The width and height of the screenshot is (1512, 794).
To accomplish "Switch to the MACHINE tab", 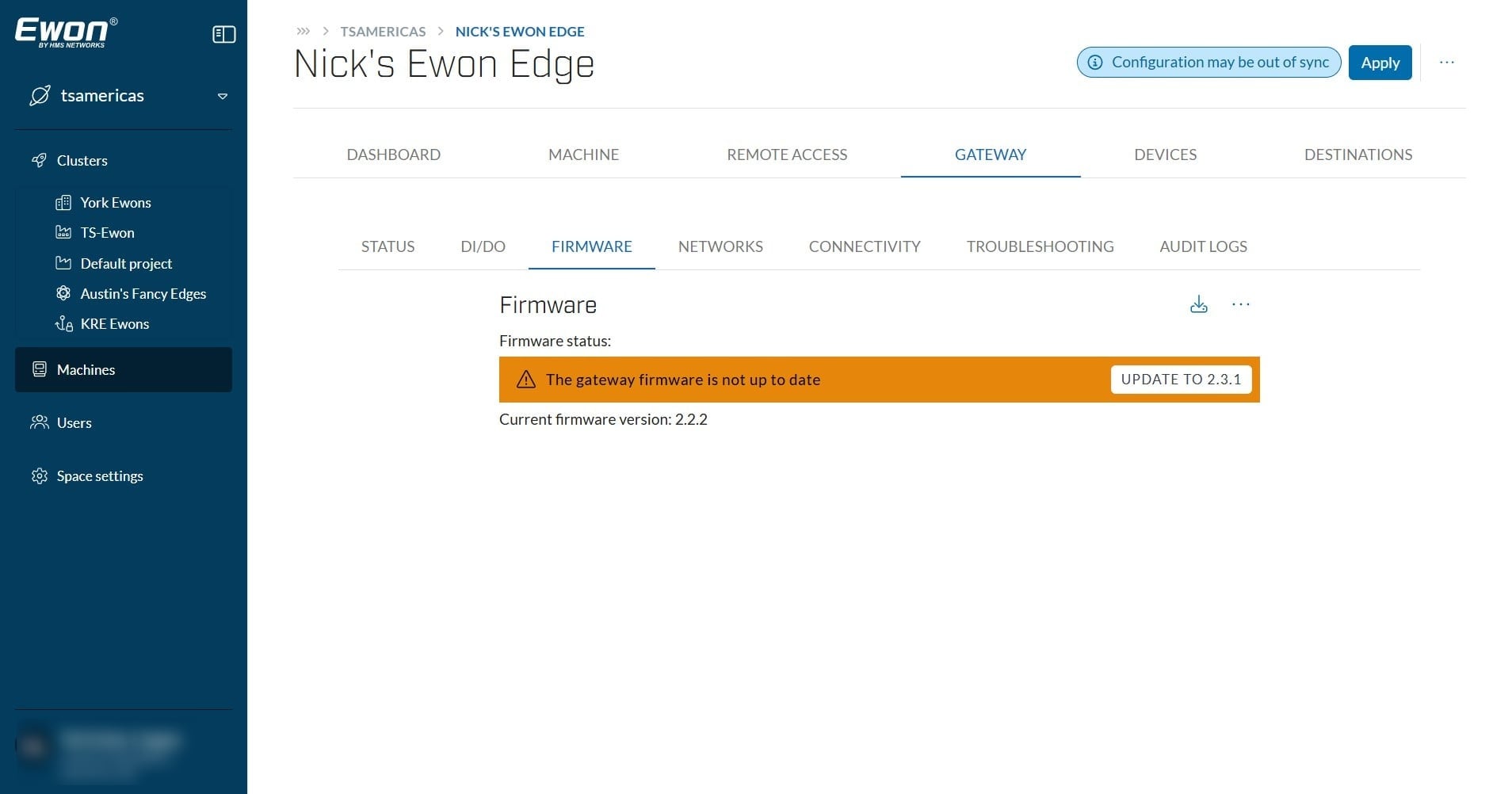I will click(x=583, y=155).
